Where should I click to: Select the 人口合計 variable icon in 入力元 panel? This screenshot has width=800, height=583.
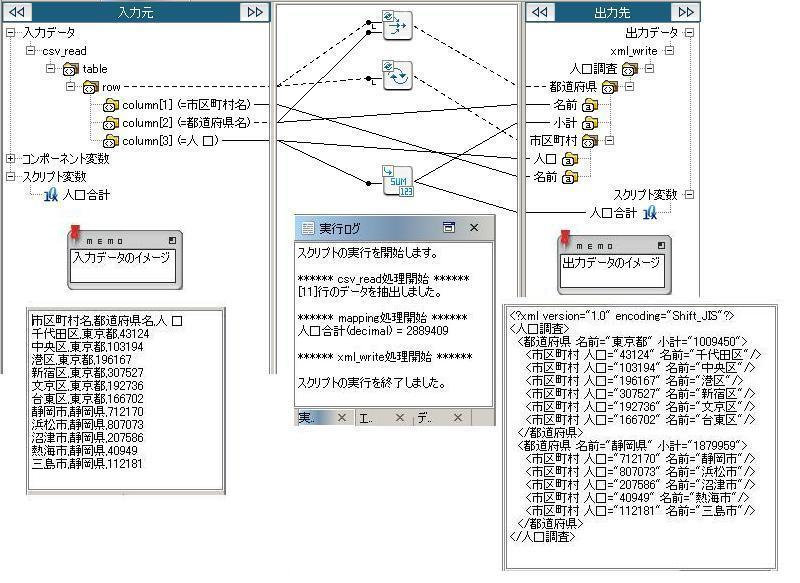(51, 195)
